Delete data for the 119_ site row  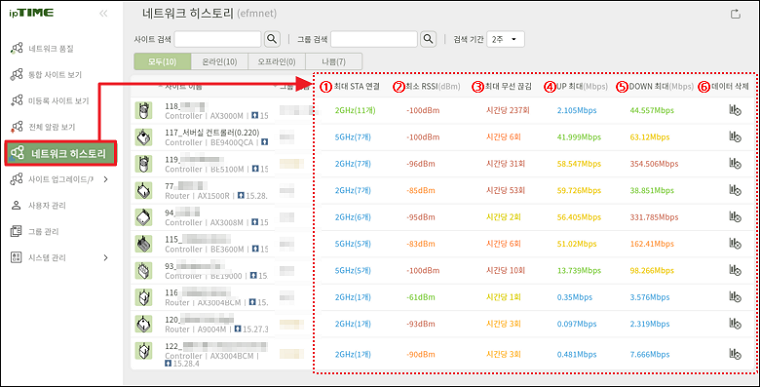coord(735,164)
